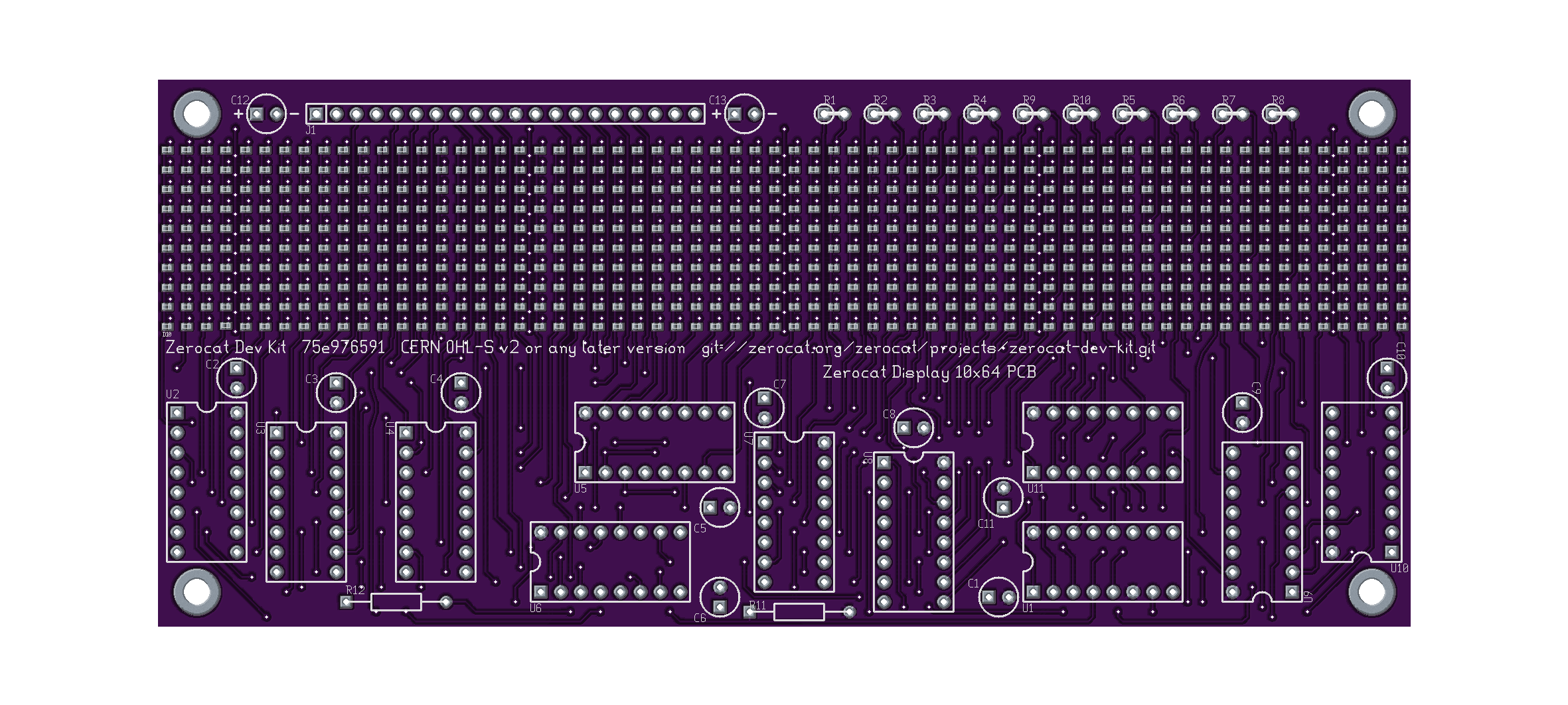
Task: Click the C5 capacitor label
Action: point(700,528)
